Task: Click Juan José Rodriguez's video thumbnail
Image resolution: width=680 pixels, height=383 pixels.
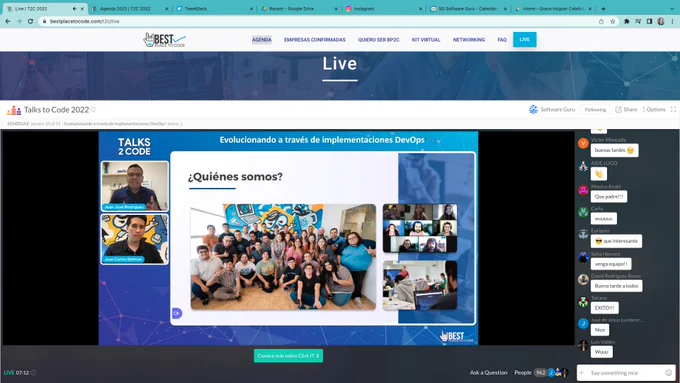Action: (x=135, y=186)
